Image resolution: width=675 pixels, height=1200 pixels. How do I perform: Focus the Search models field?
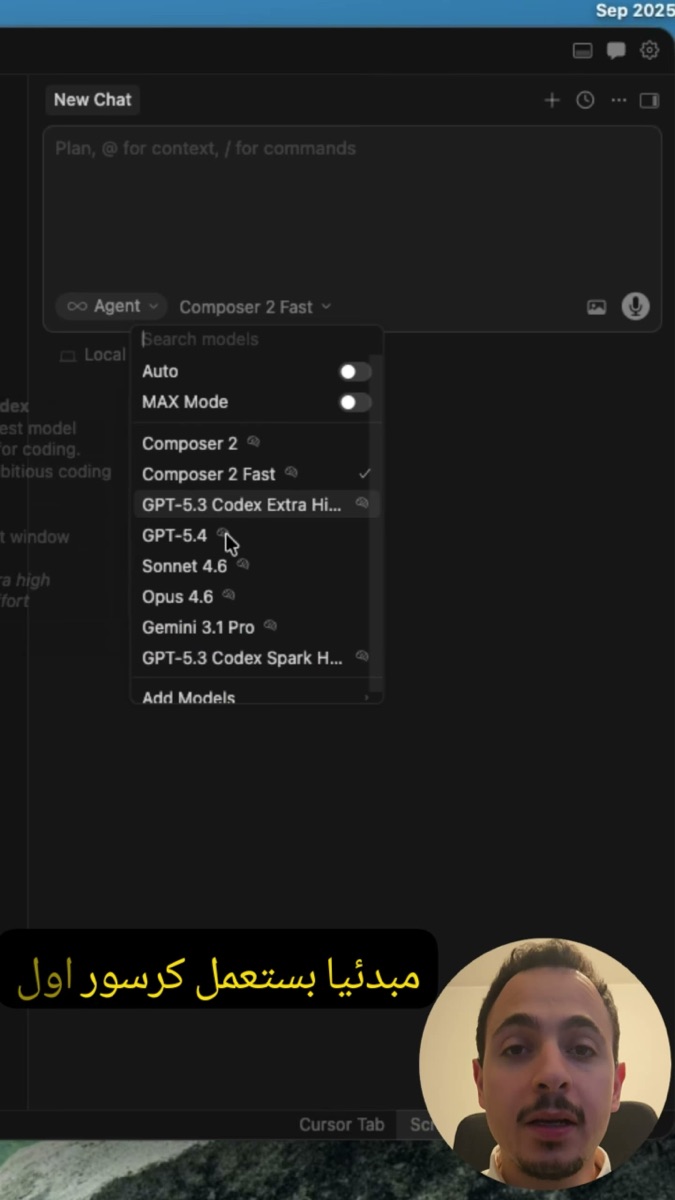tap(256, 339)
